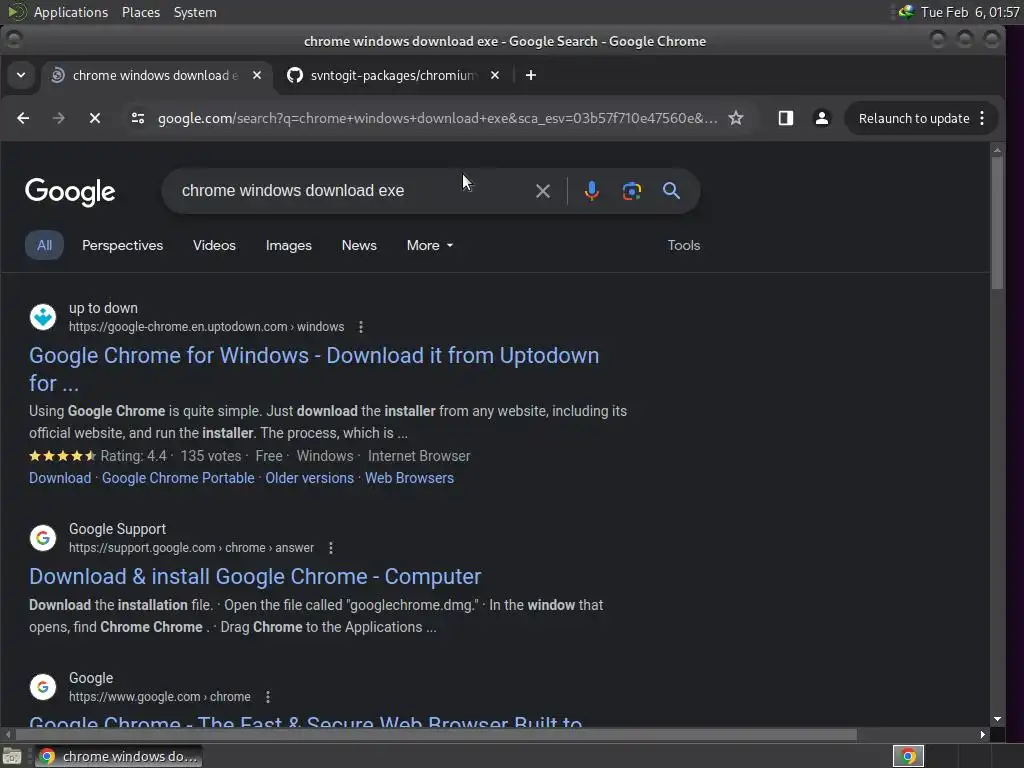Clear the Google search box text
Viewport: 1024px width, 768px height.
click(x=543, y=191)
